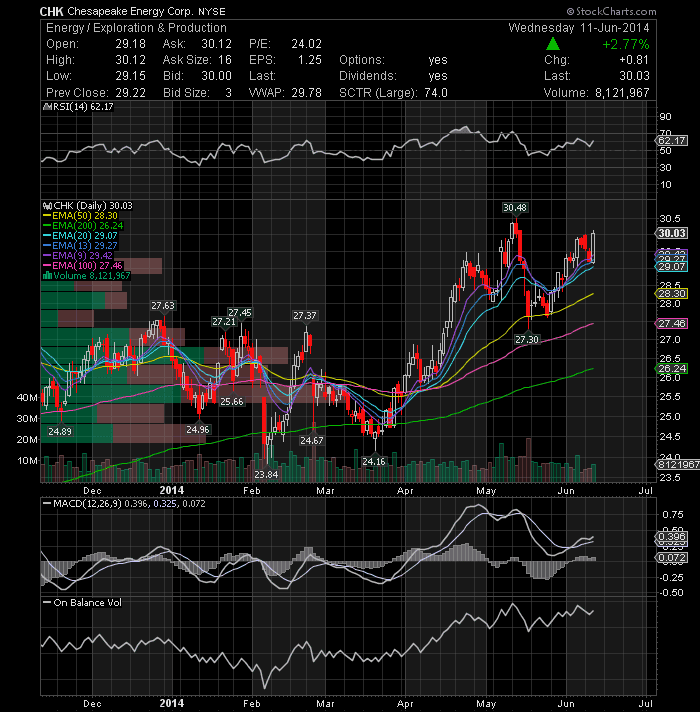The width and height of the screenshot is (700, 712).
Task: Click the EMA(9) 29.42 legend entry
Action: click(82, 256)
